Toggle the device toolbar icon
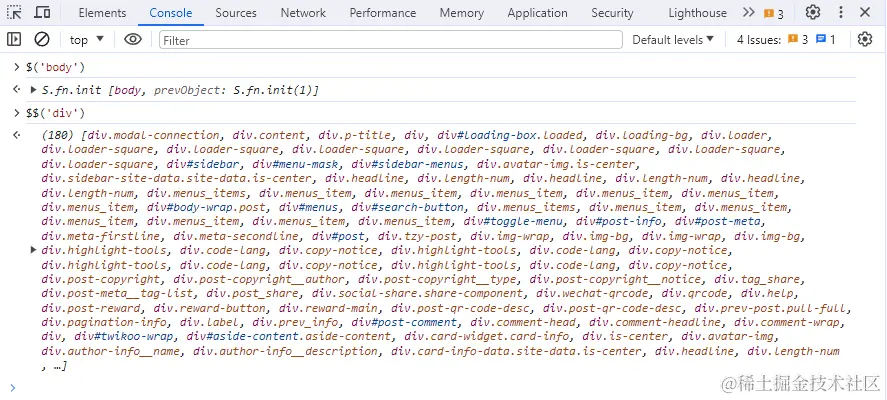The image size is (887, 400). coord(42,12)
